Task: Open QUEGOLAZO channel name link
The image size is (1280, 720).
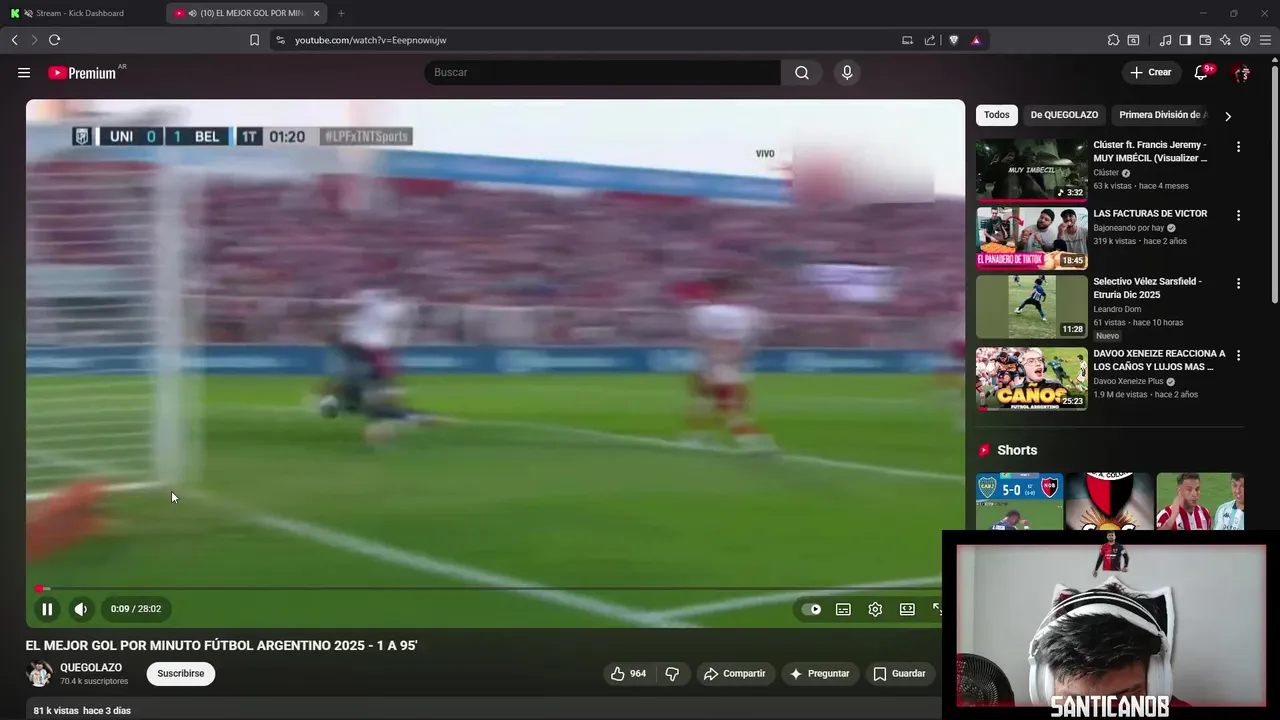Action: point(91,667)
